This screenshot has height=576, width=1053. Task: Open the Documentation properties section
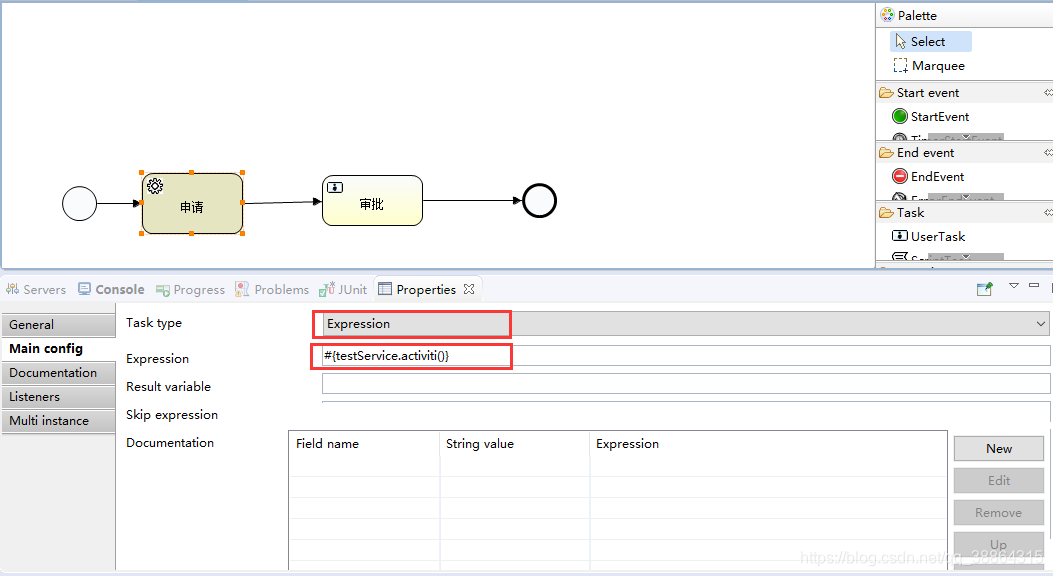pos(58,373)
